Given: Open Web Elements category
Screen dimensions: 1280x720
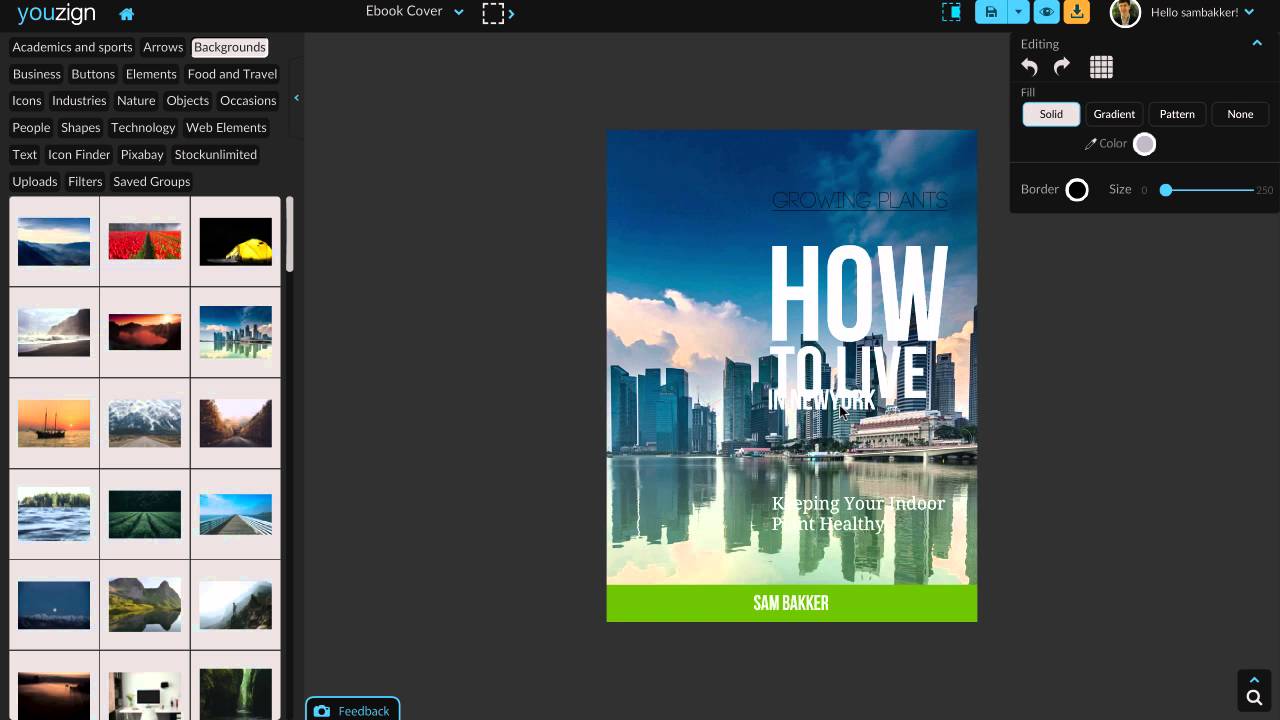Looking at the screenshot, I should (226, 128).
